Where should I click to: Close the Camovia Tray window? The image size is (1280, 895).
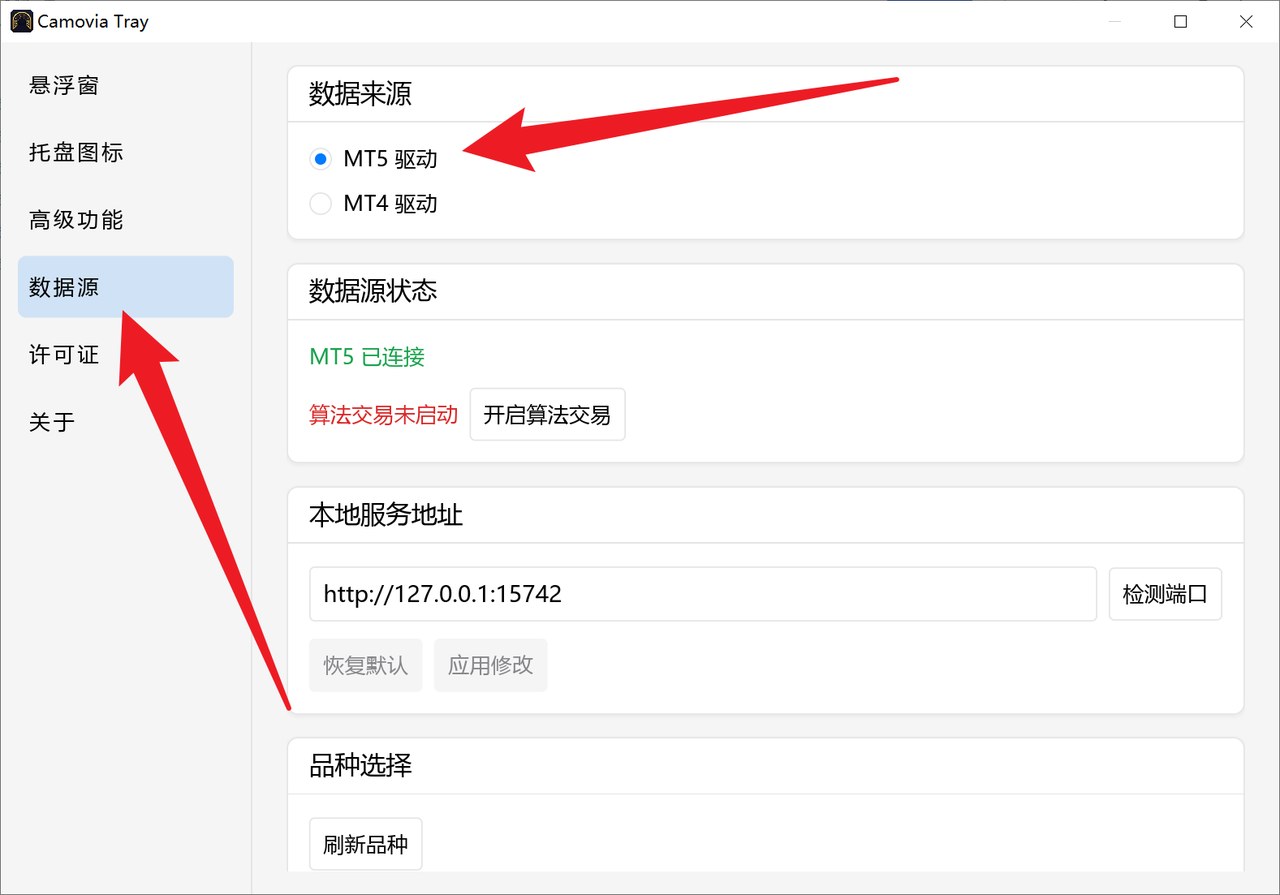(1246, 21)
